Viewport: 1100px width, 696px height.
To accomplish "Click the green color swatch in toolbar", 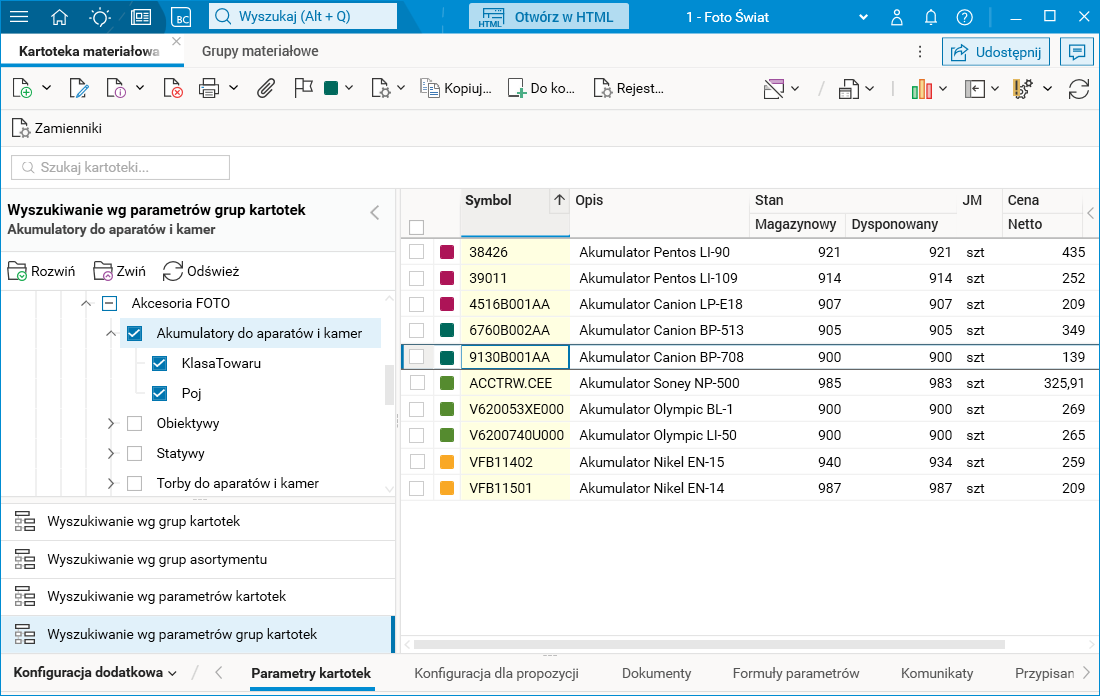I will point(331,88).
